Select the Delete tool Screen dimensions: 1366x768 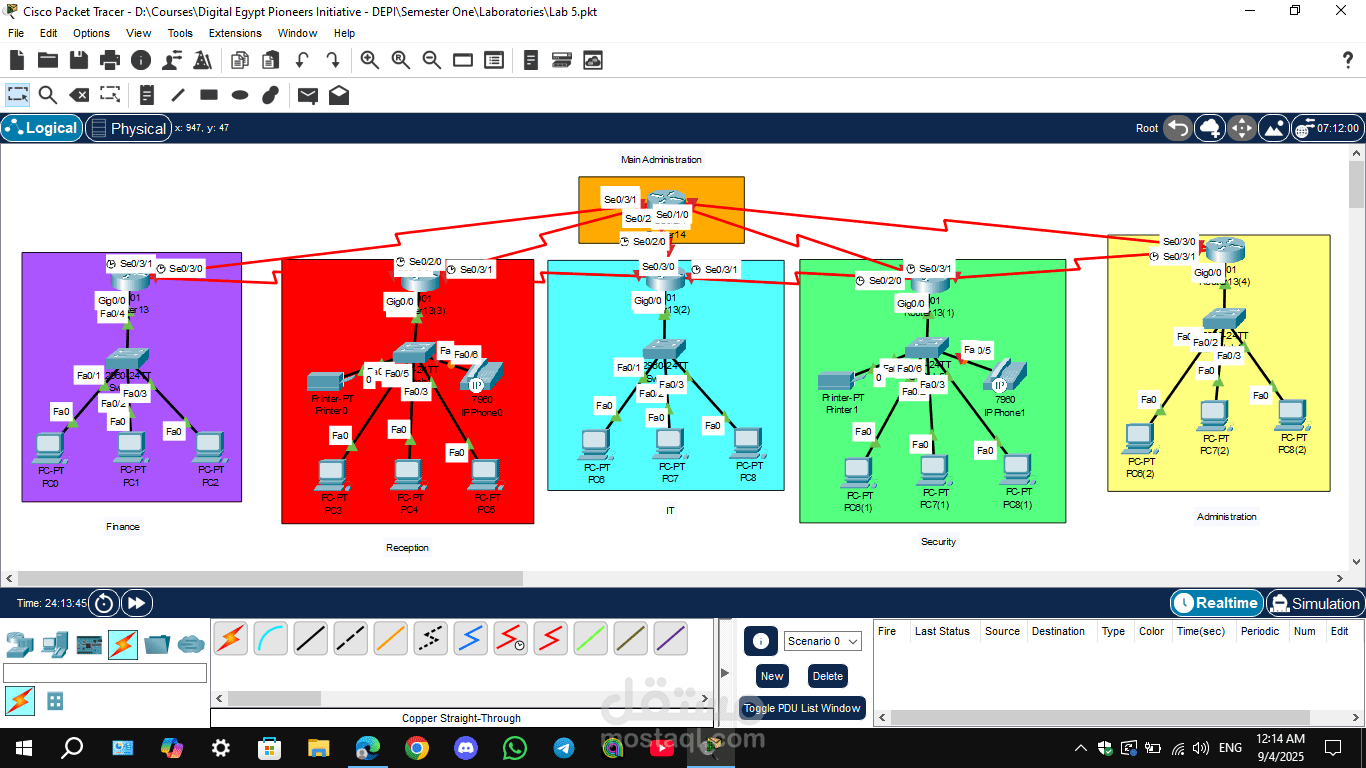[79, 95]
